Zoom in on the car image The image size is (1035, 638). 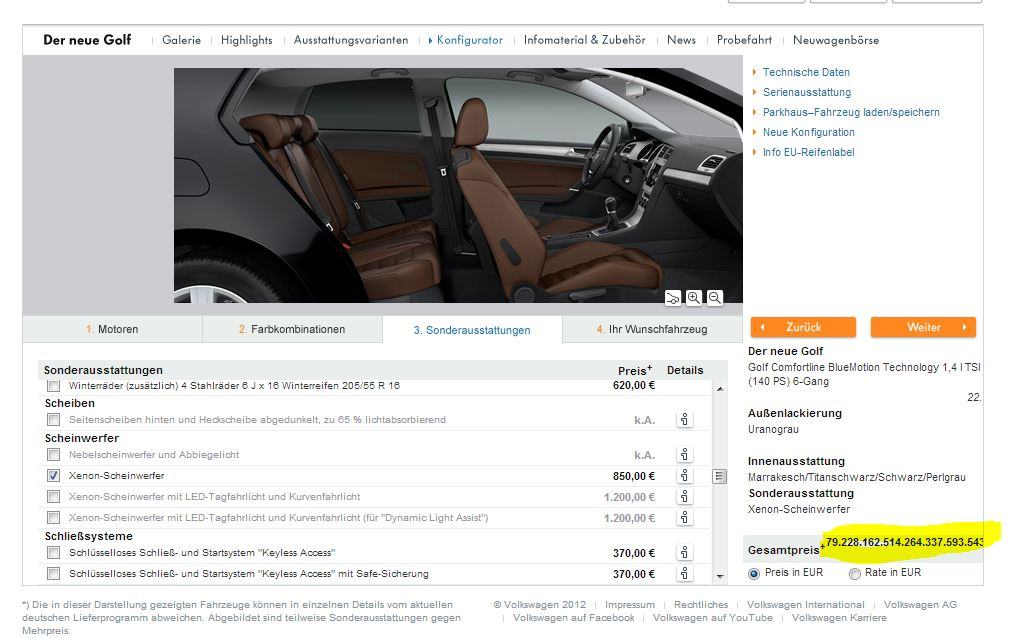[x=694, y=298]
